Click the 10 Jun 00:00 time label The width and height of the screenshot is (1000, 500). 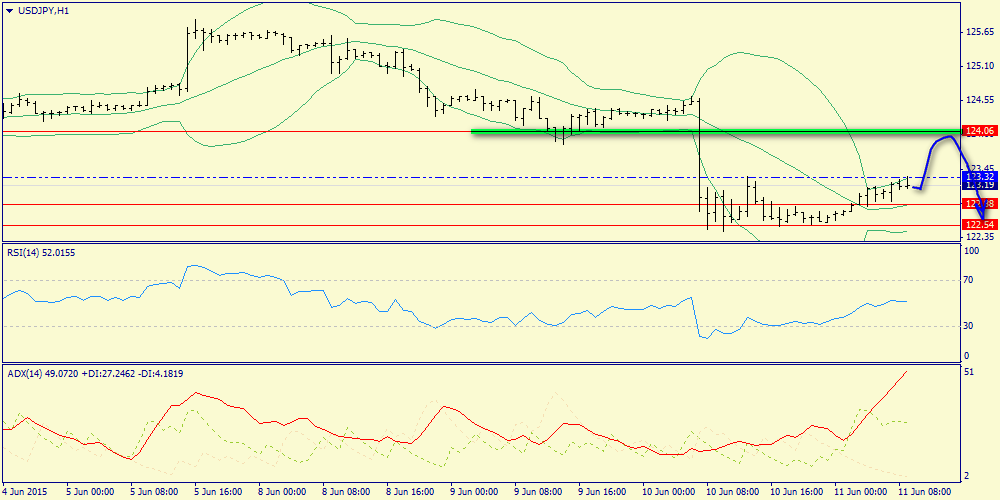(668, 492)
